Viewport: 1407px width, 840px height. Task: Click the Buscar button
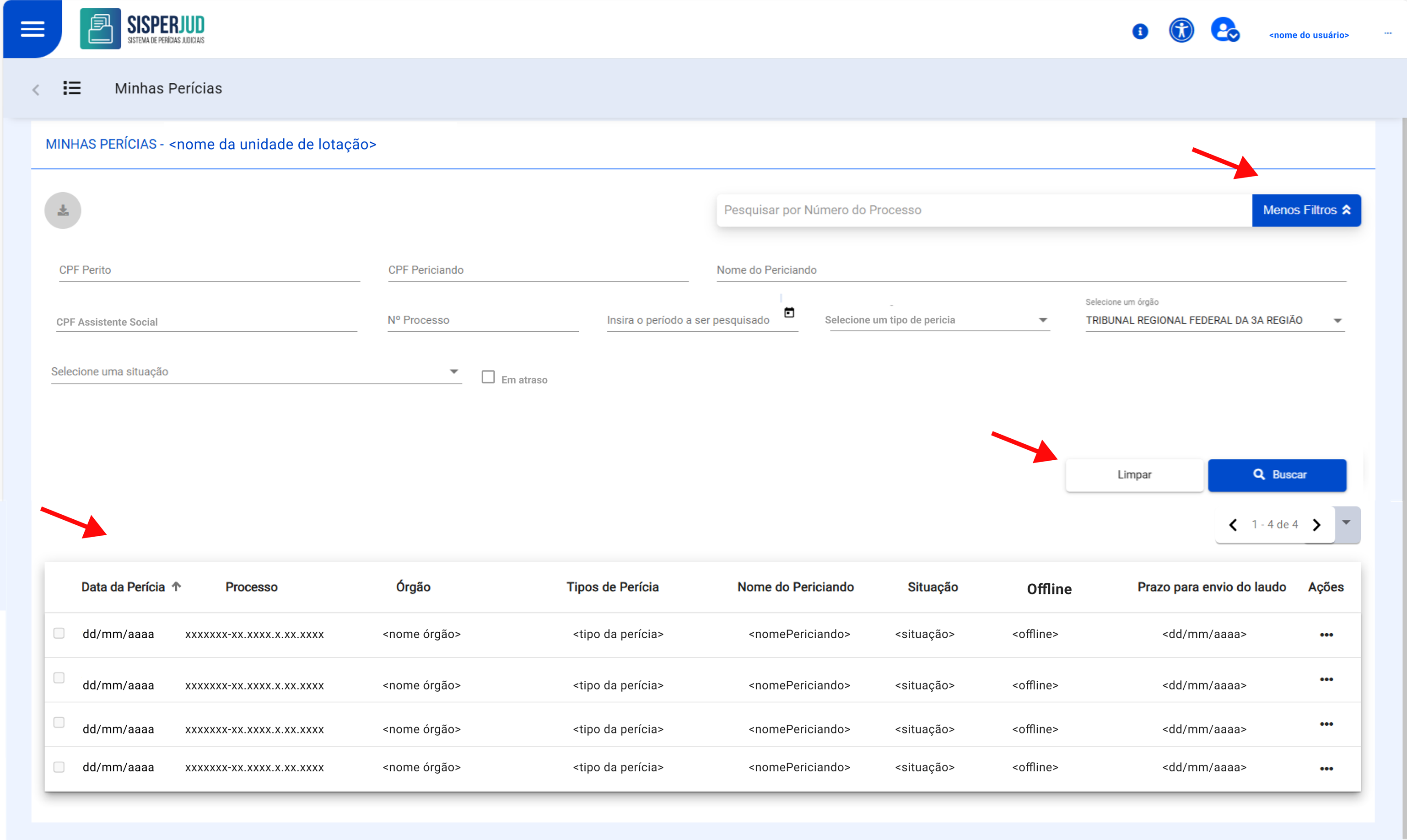tap(1277, 475)
